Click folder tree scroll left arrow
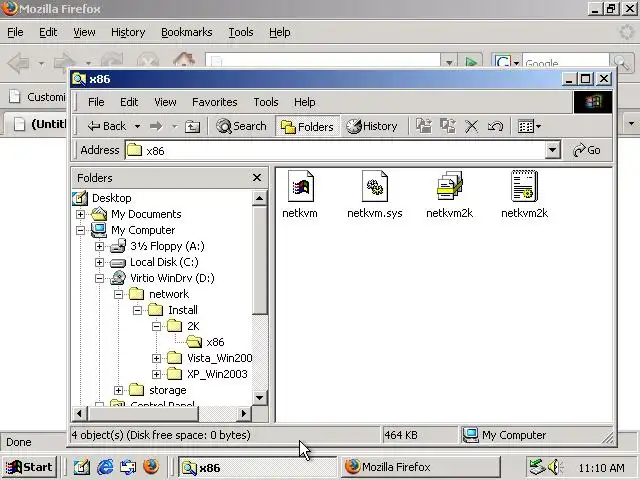Viewport: 640px width, 480px height. [x=79, y=413]
